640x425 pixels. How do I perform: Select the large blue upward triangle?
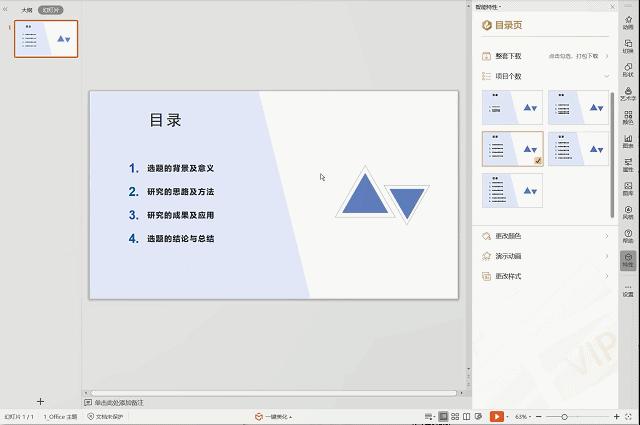coord(365,198)
